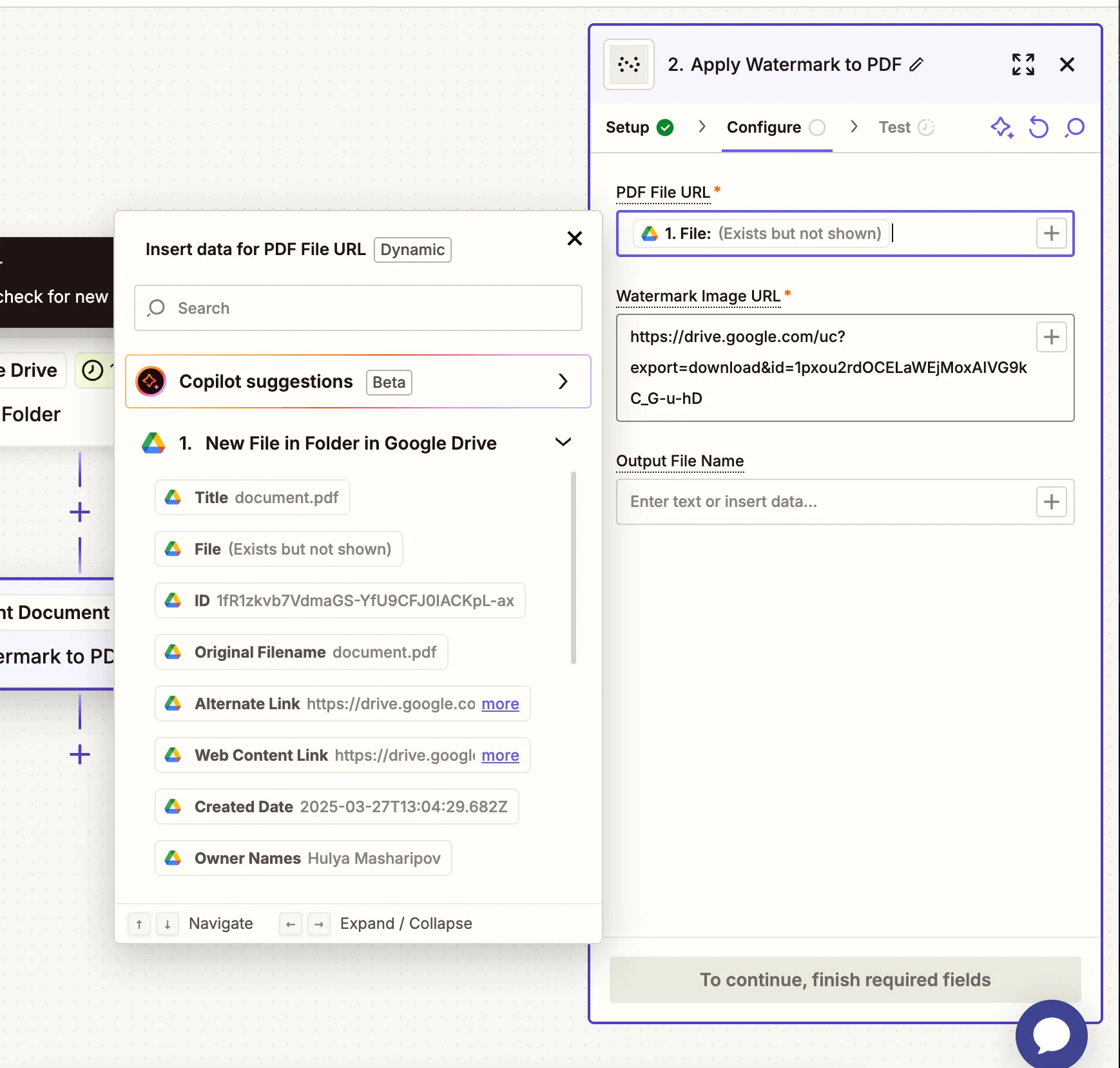Expand the Apply Watermark step to fullscreen
1120x1068 pixels.
click(1024, 64)
